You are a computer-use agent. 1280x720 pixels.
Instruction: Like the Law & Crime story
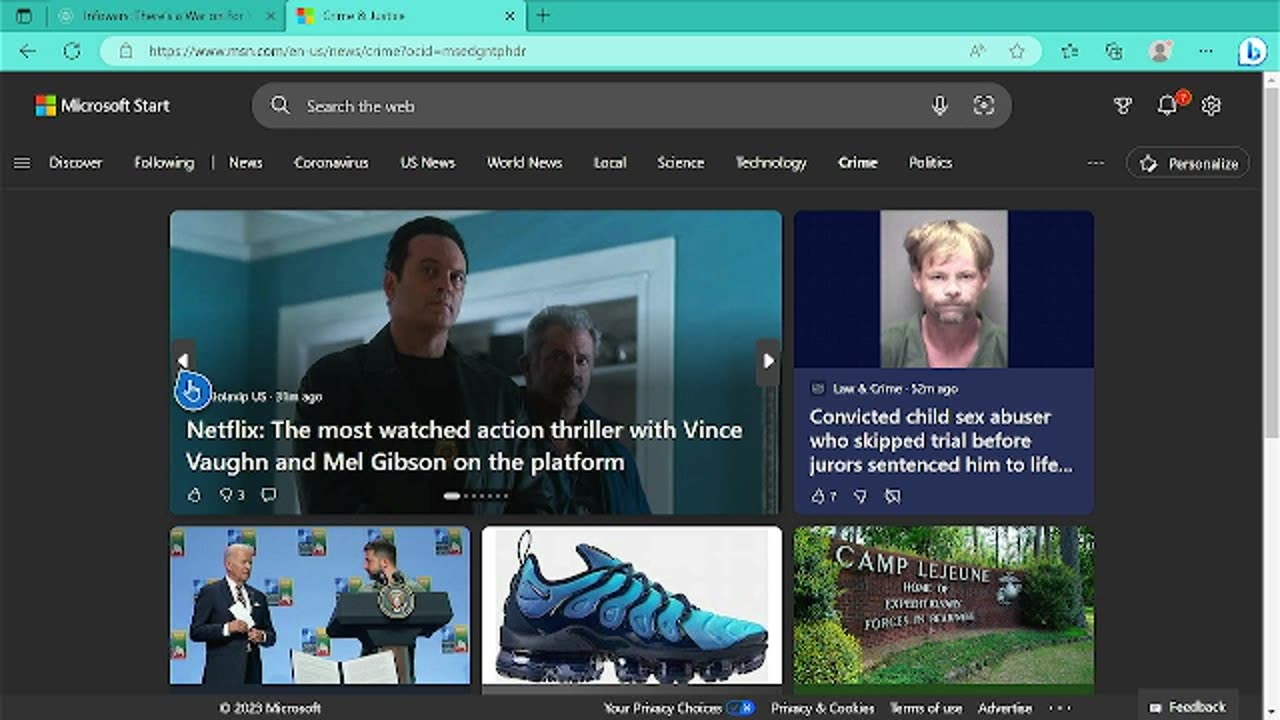818,496
